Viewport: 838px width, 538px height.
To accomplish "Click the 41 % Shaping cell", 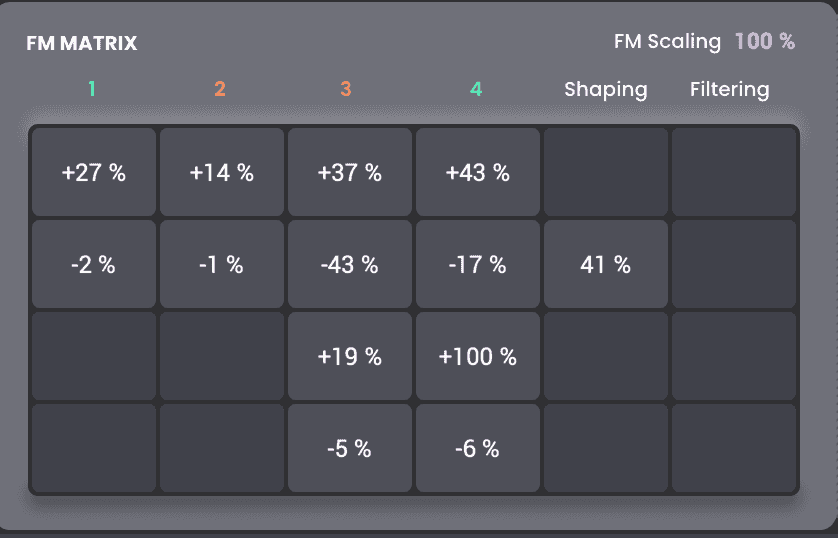I will click(605, 265).
